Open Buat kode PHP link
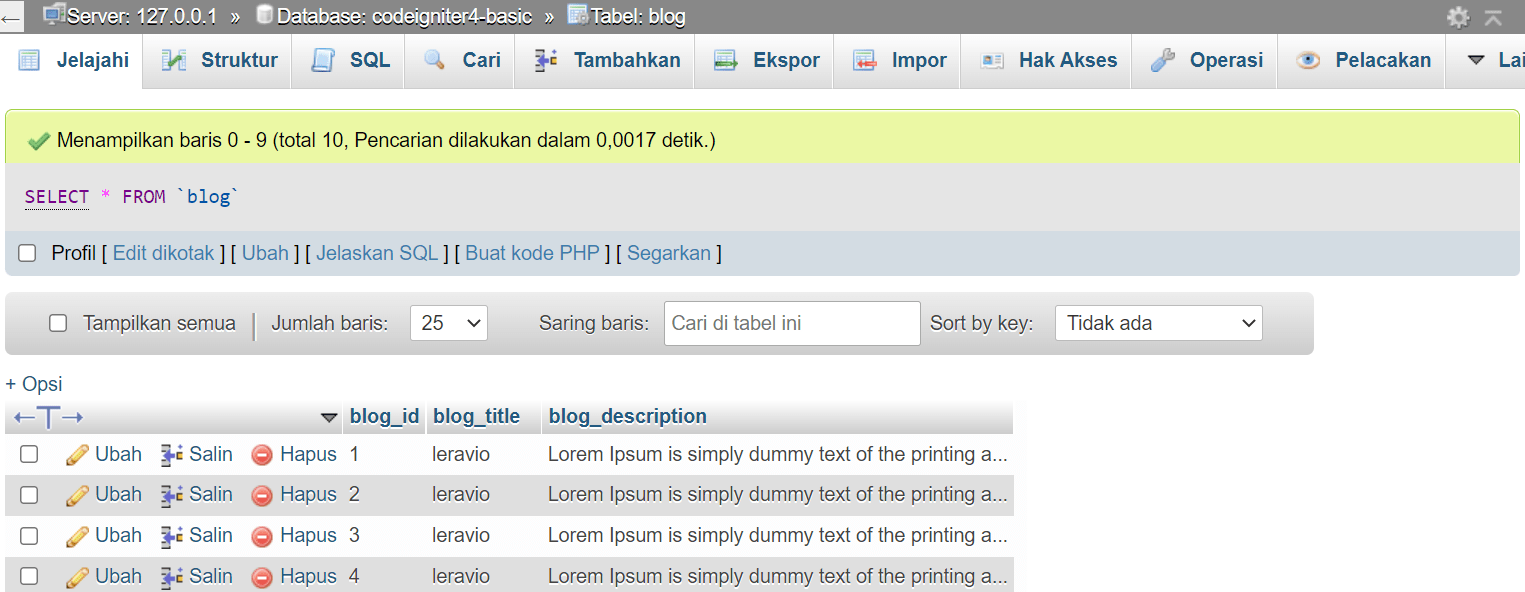1525x592 pixels. click(532, 253)
